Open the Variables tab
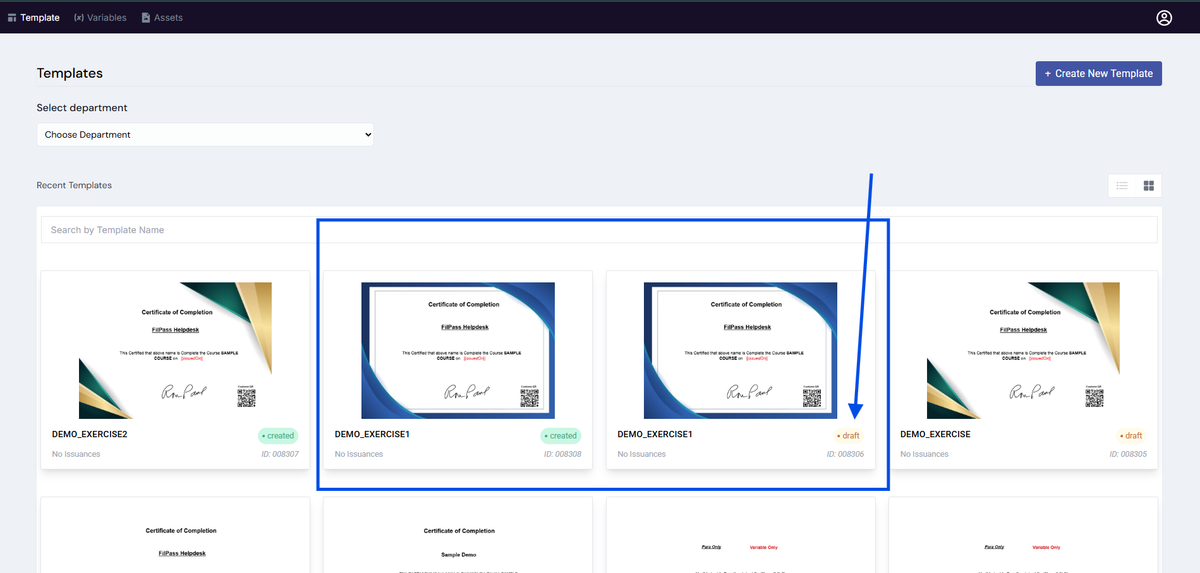This screenshot has height=573, width=1200. pos(100,18)
